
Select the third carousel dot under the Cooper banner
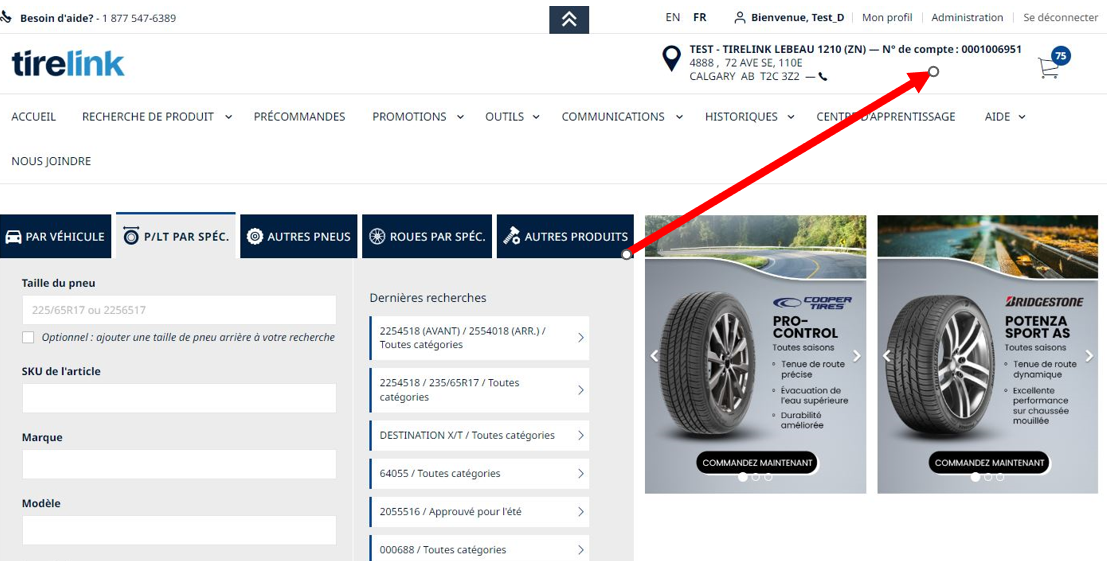(768, 477)
